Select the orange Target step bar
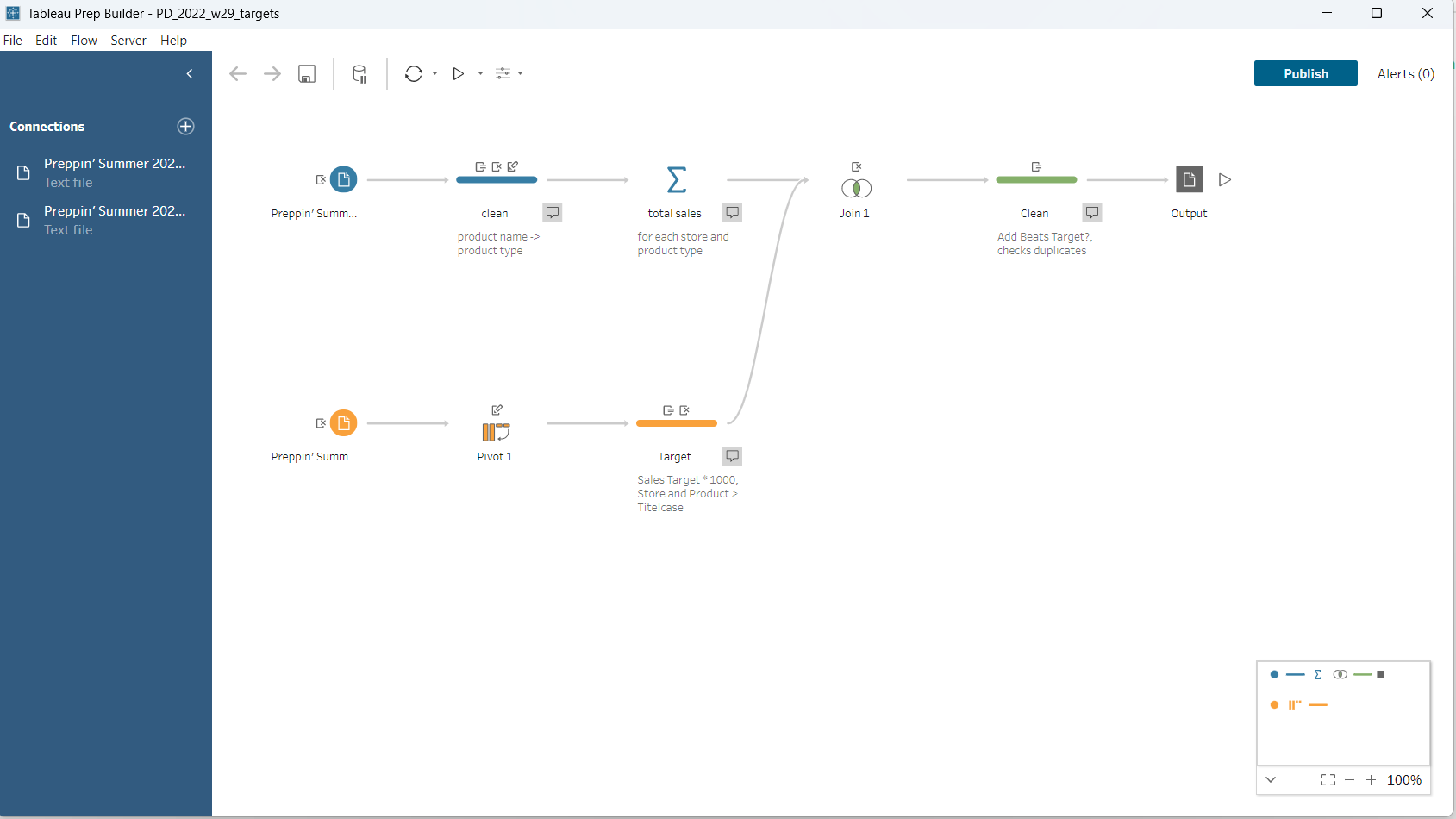The height and width of the screenshot is (819, 1456). (677, 423)
